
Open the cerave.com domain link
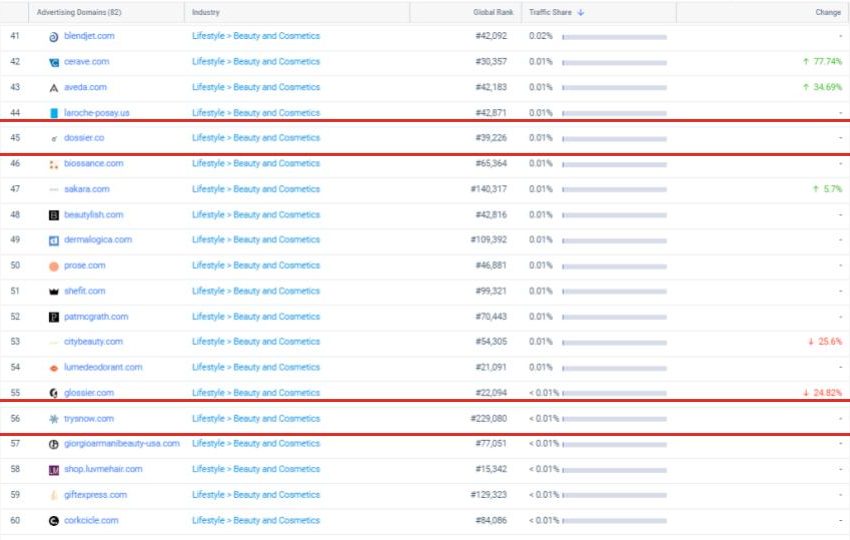(86, 61)
